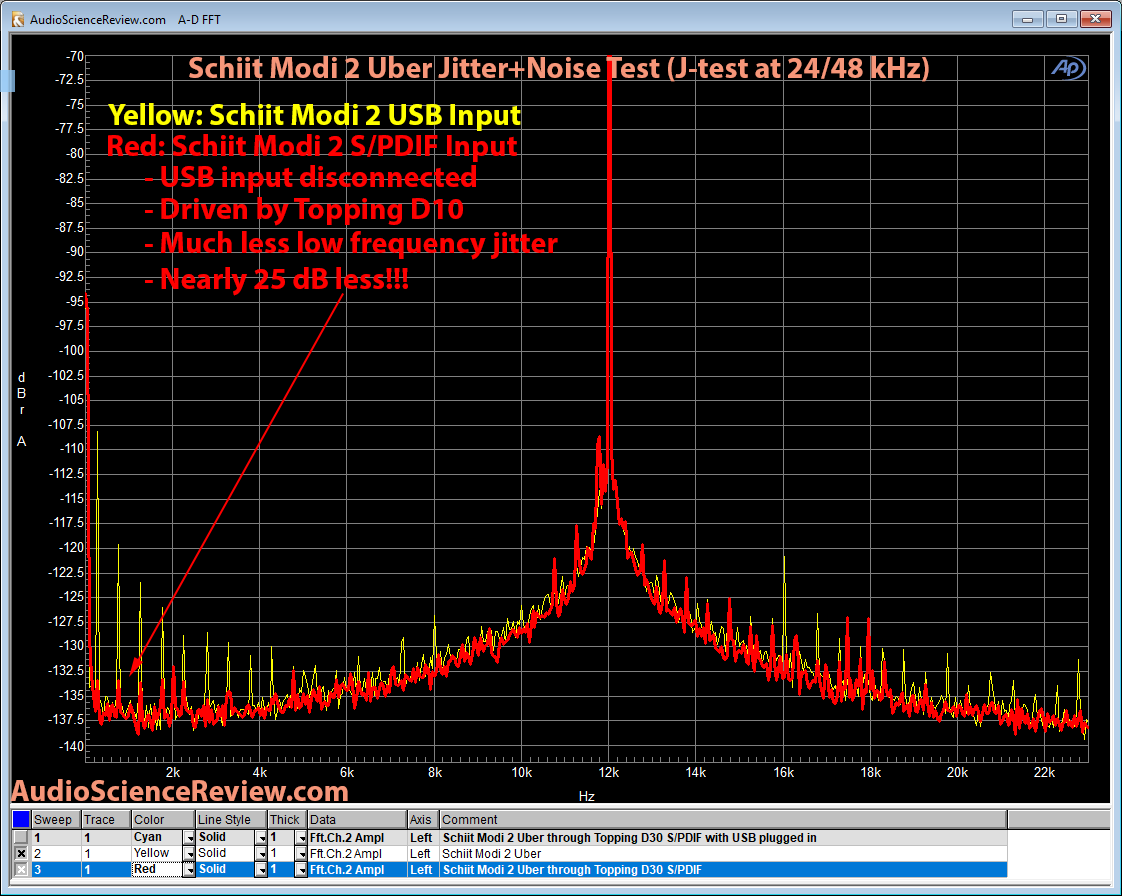
Task: Open the Color dropdown for Yellow row
Action: pos(189,854)
